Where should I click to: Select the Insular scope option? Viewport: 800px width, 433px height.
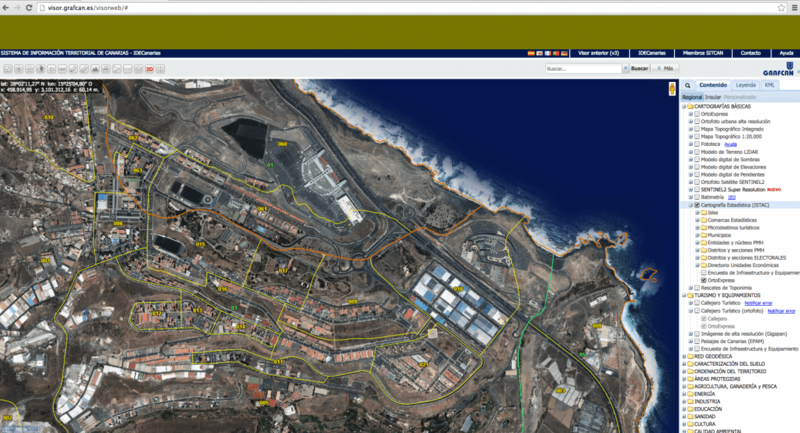(x=712, y=96)
